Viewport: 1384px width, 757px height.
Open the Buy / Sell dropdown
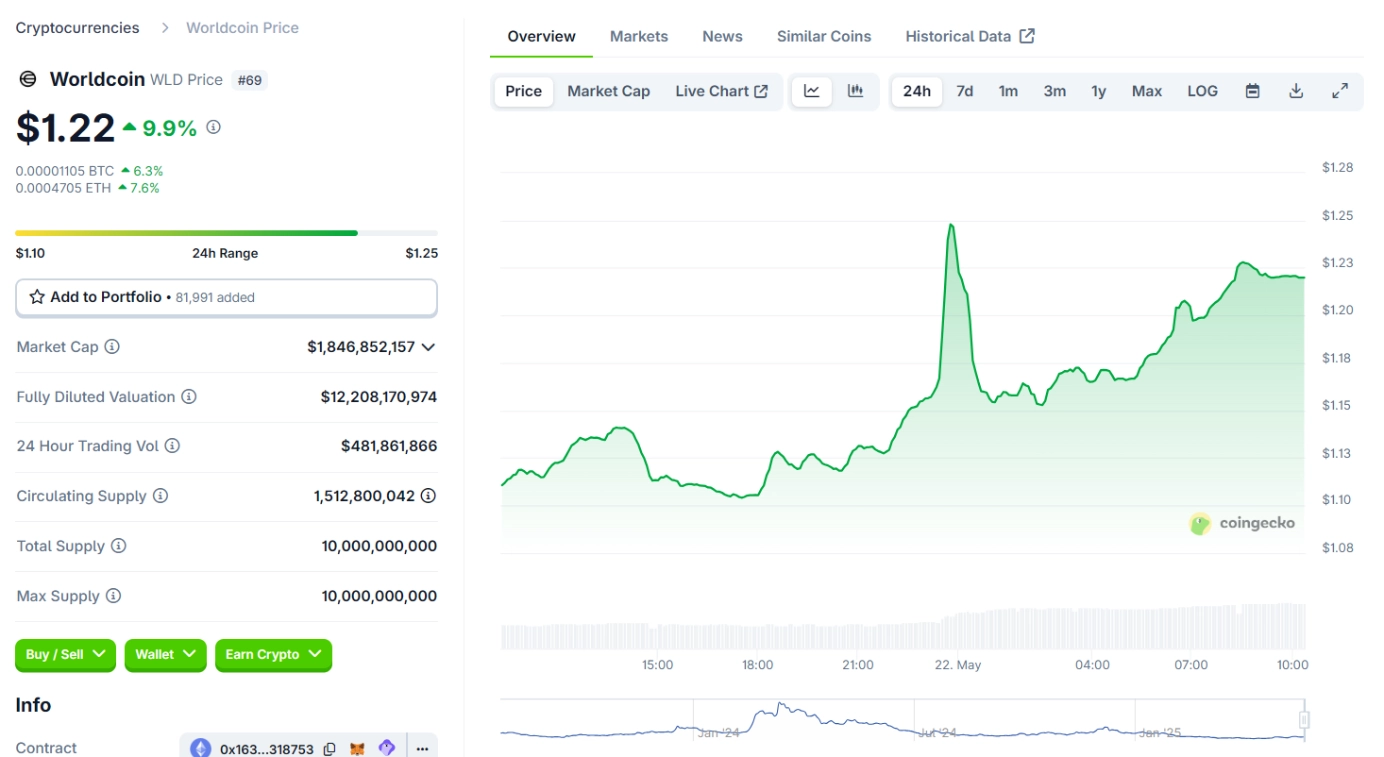pos(65,655)
